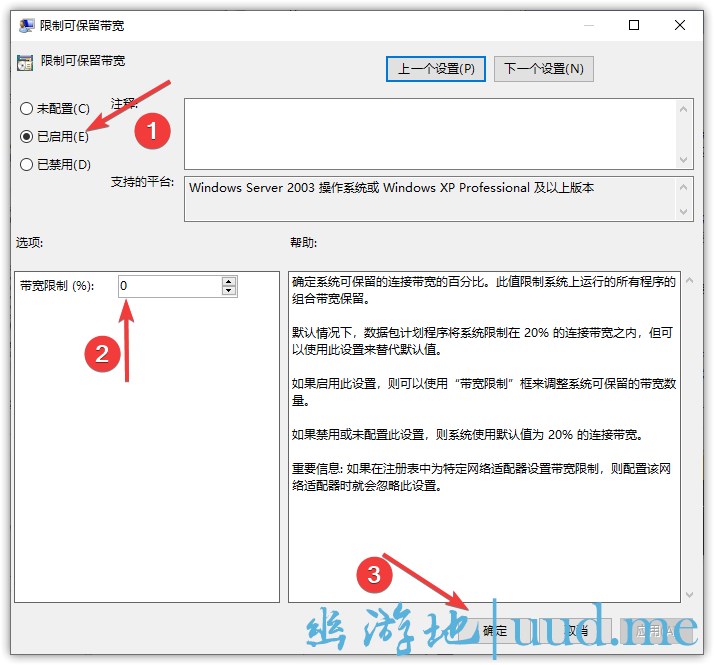This screenshot has height=665, width=714.
Task: Click the help paragraph starting 如果启用此设置
Action: coord(484,392)
